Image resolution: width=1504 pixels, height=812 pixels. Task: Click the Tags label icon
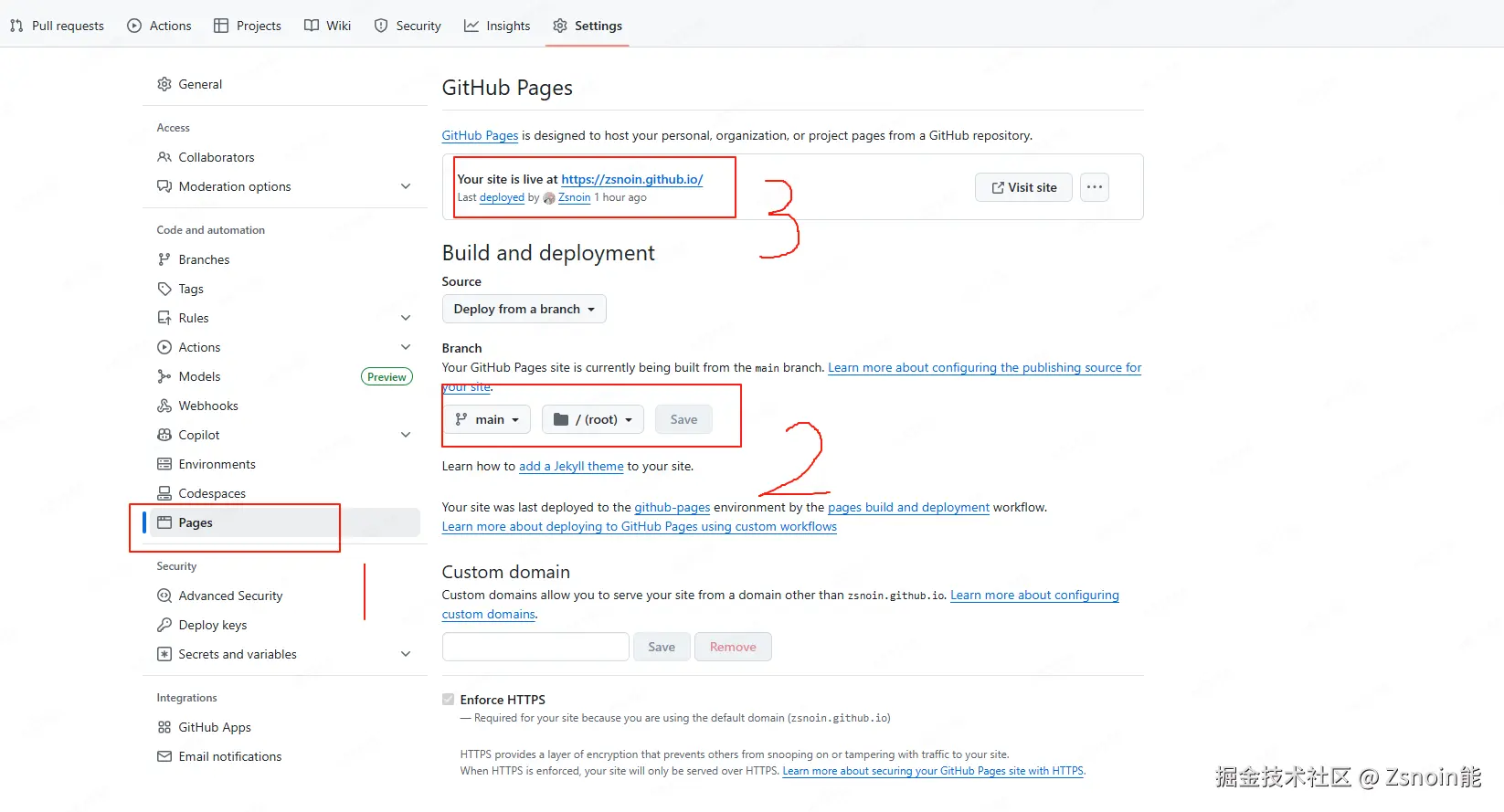pyautogui.click(x=164, y=289)
